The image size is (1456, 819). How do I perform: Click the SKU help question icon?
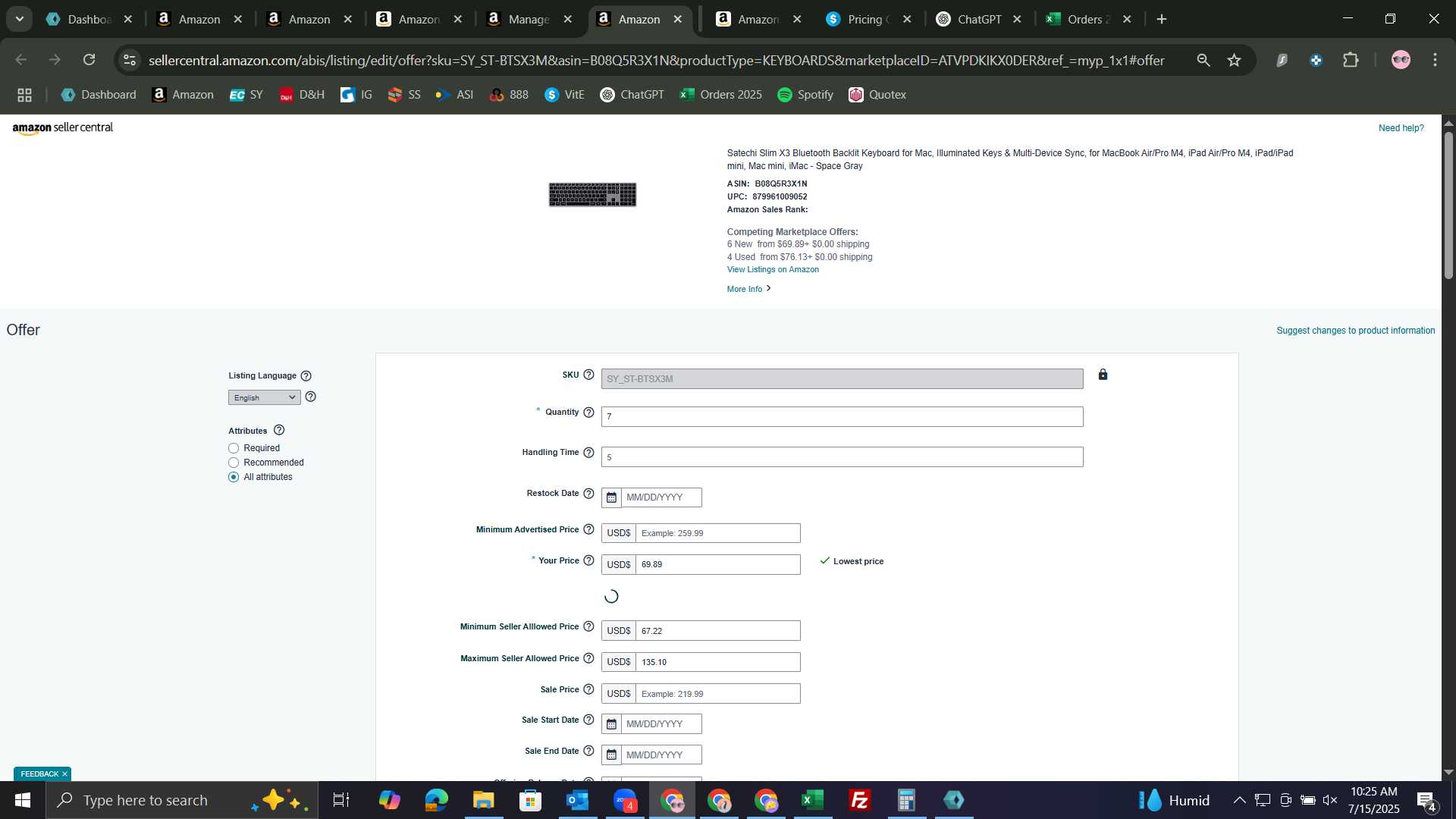pos(588,375)
